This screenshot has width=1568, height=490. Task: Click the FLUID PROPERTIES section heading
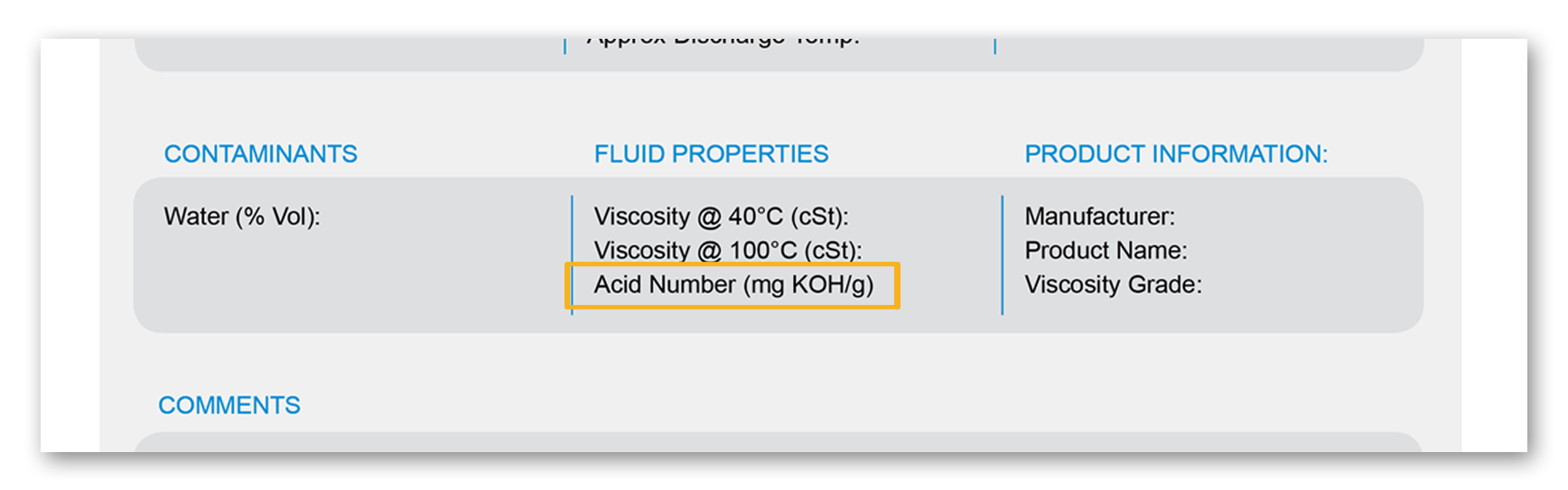(x=711, y=154)
